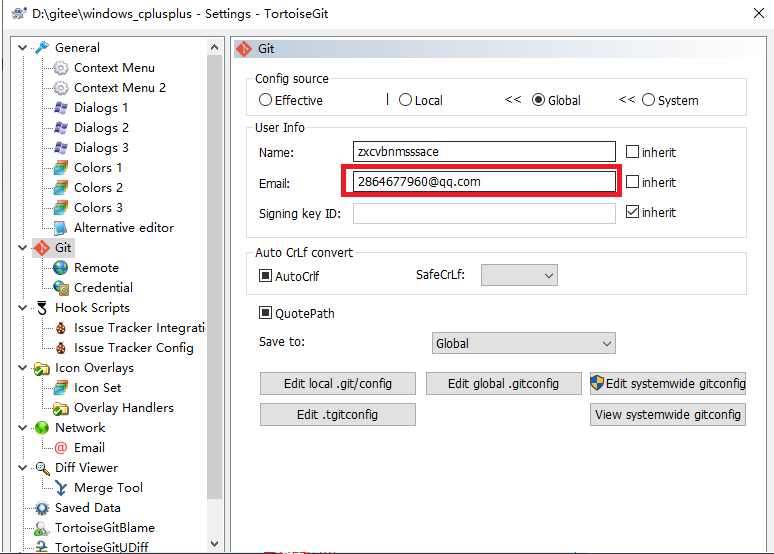Open the Remote settings page
This screenshot has height=554, width=774.
point(96,268)
